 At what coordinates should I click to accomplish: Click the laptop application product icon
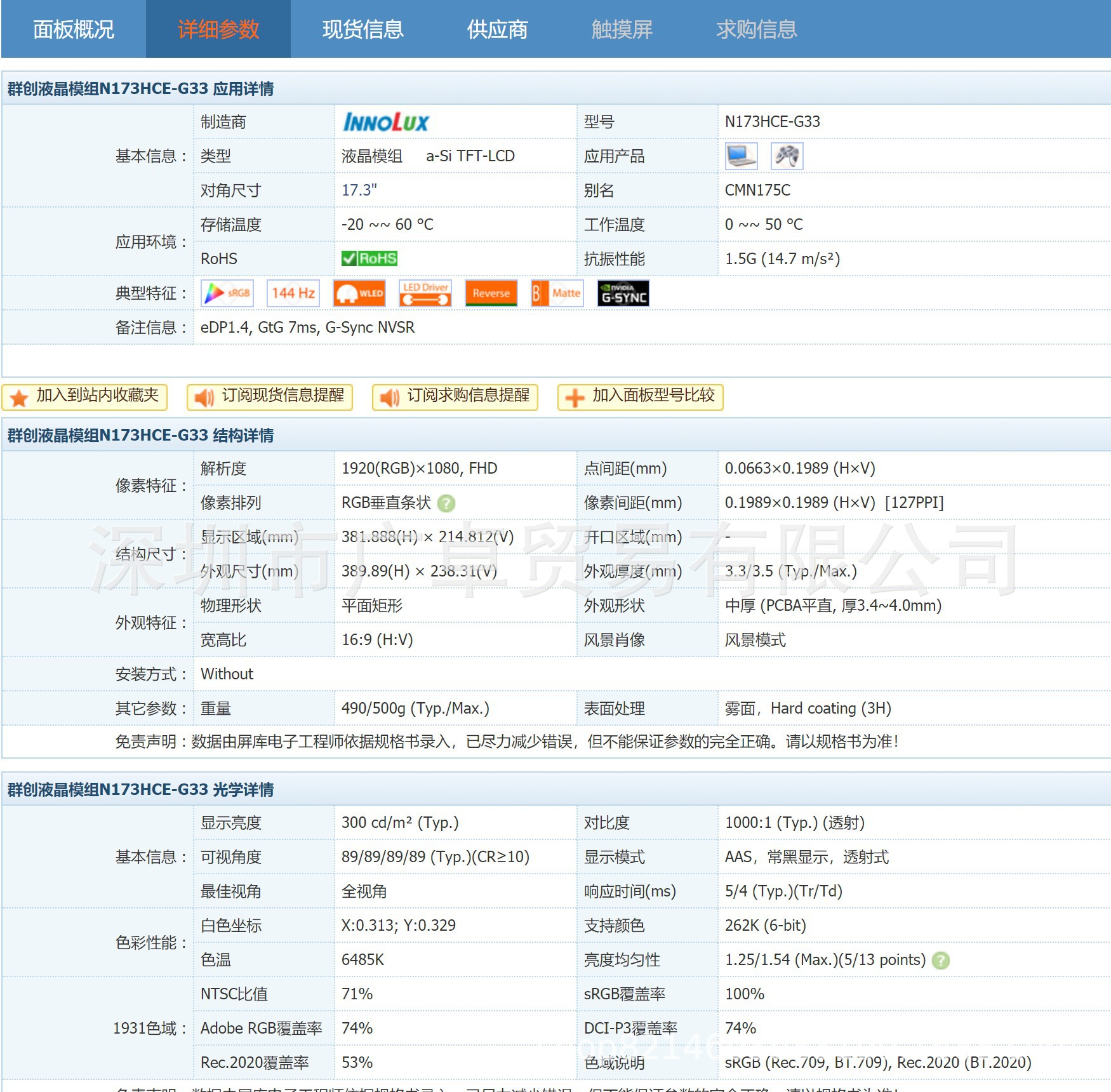click(742, 156)
